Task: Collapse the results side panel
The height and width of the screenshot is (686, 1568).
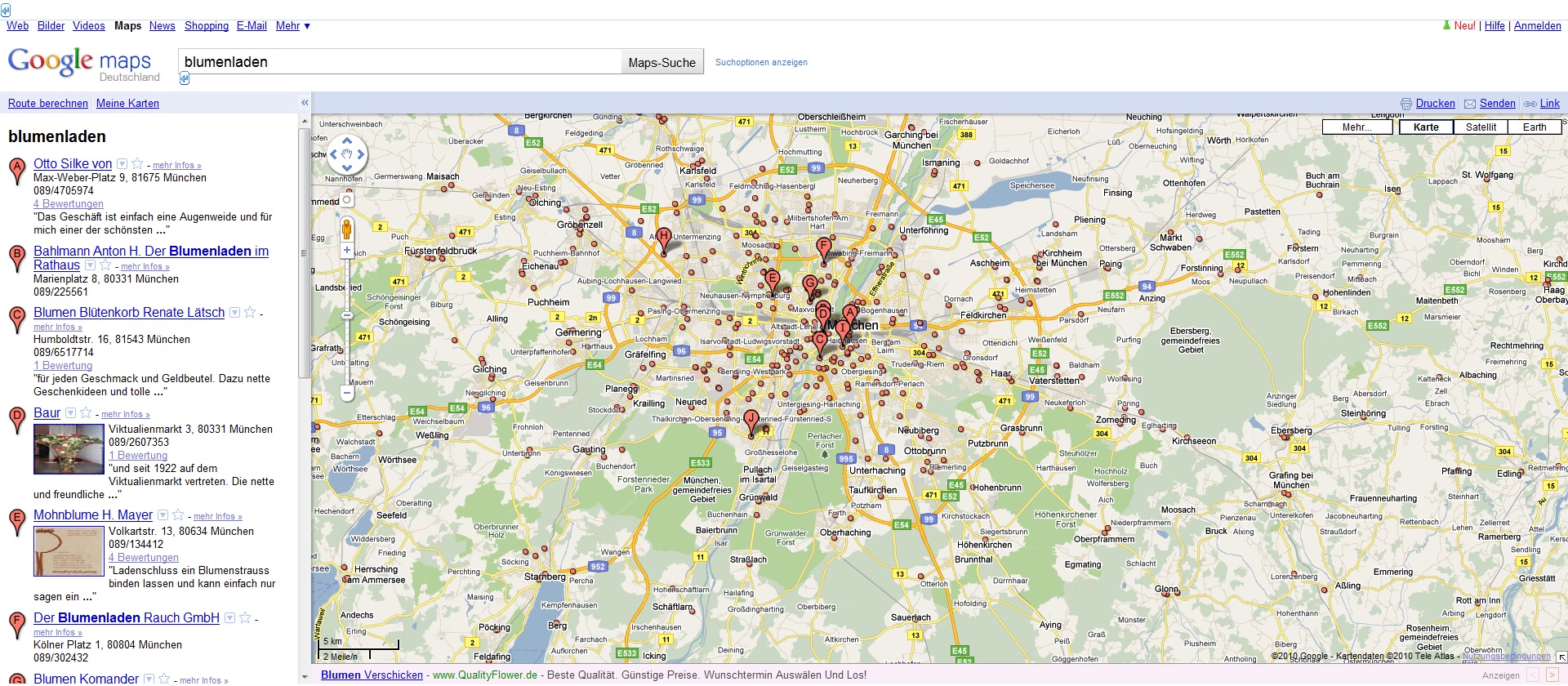Action: [305, 103]
